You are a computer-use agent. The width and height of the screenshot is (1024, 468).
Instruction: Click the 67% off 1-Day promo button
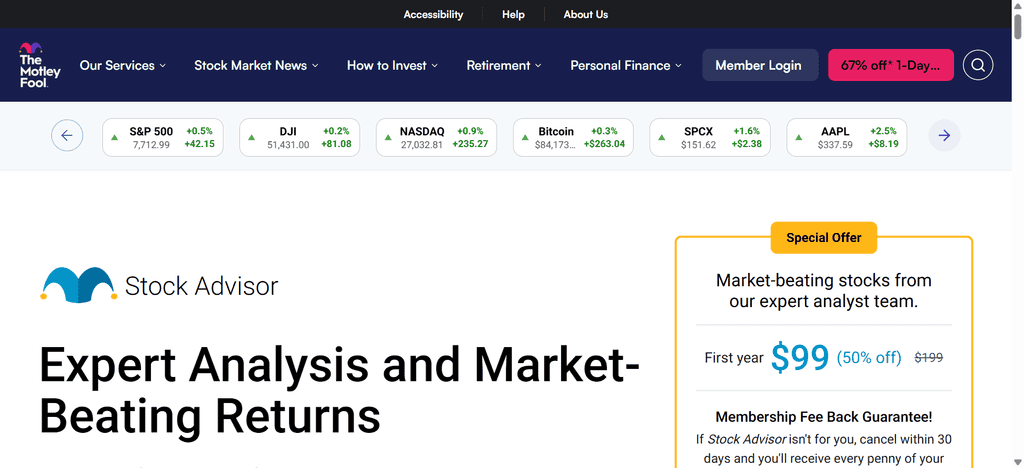(891, 65)
